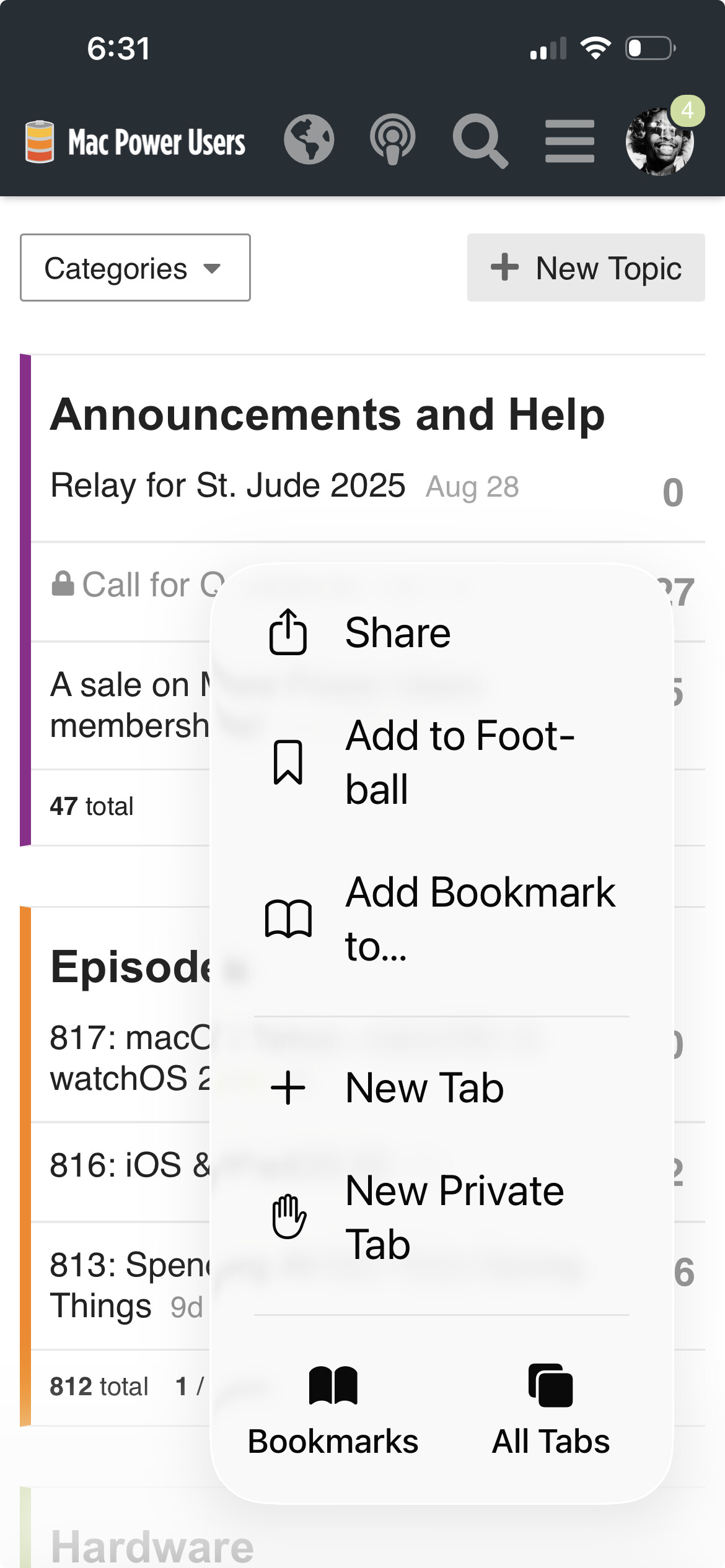Click the New Topic button
Image resolution: width=725 pixels, height=1568 pixels.
pos(586,268)
